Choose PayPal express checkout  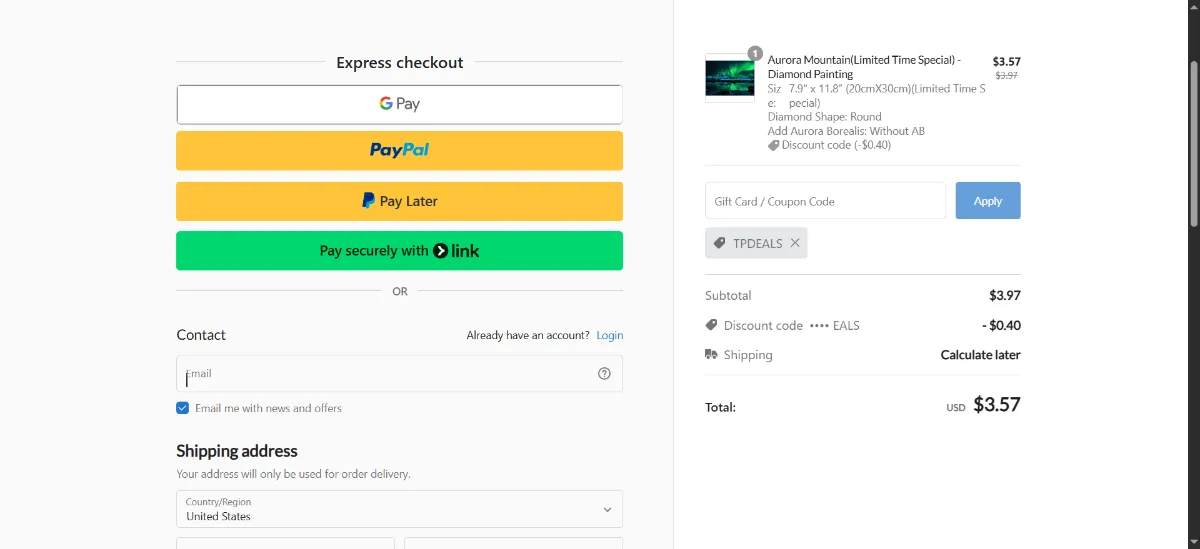tap(399, 150)
